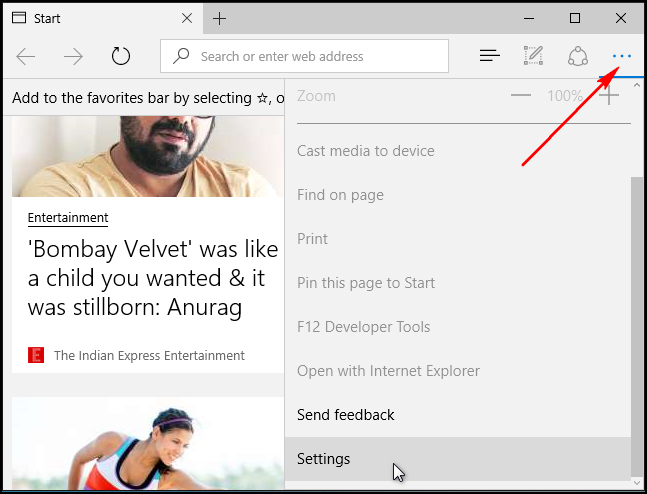Image resolution: width=647 pixels, height=494 pixels.
Task: Open the woman exercising article photo
Action: pyautogui.click(x=148, y=443)
